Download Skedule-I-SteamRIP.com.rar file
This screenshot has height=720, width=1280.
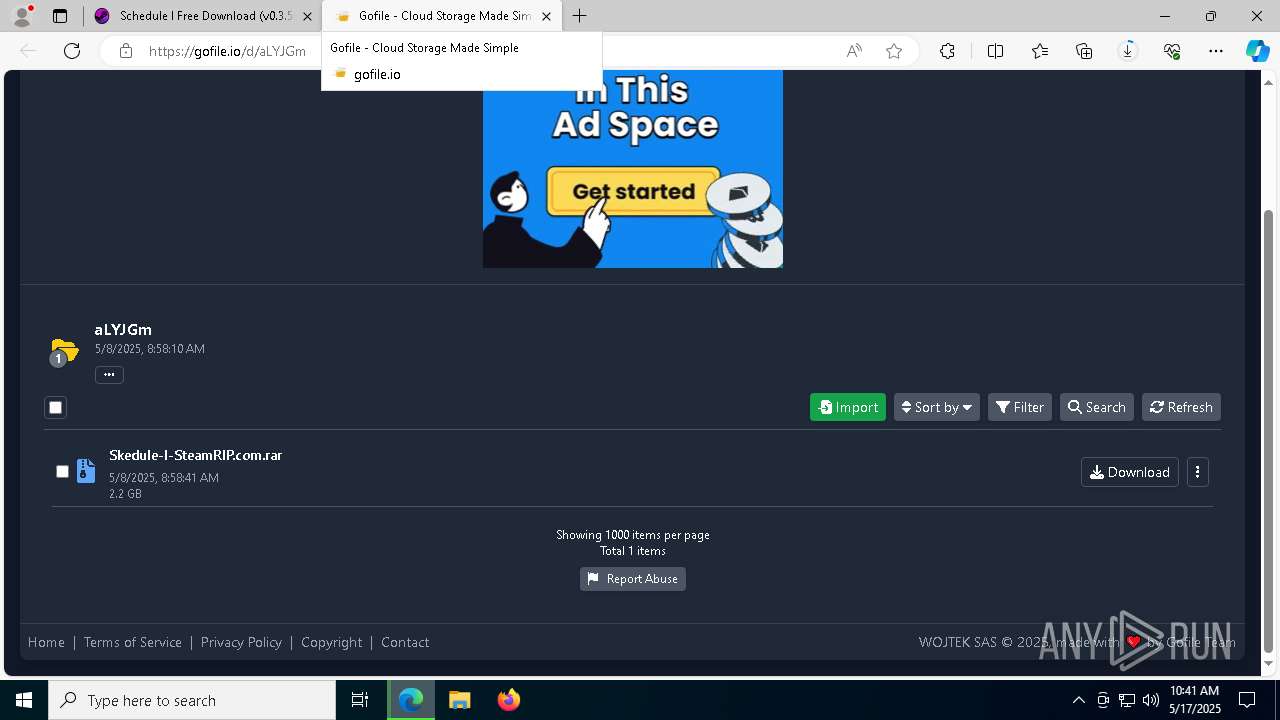pos(1130,472)
